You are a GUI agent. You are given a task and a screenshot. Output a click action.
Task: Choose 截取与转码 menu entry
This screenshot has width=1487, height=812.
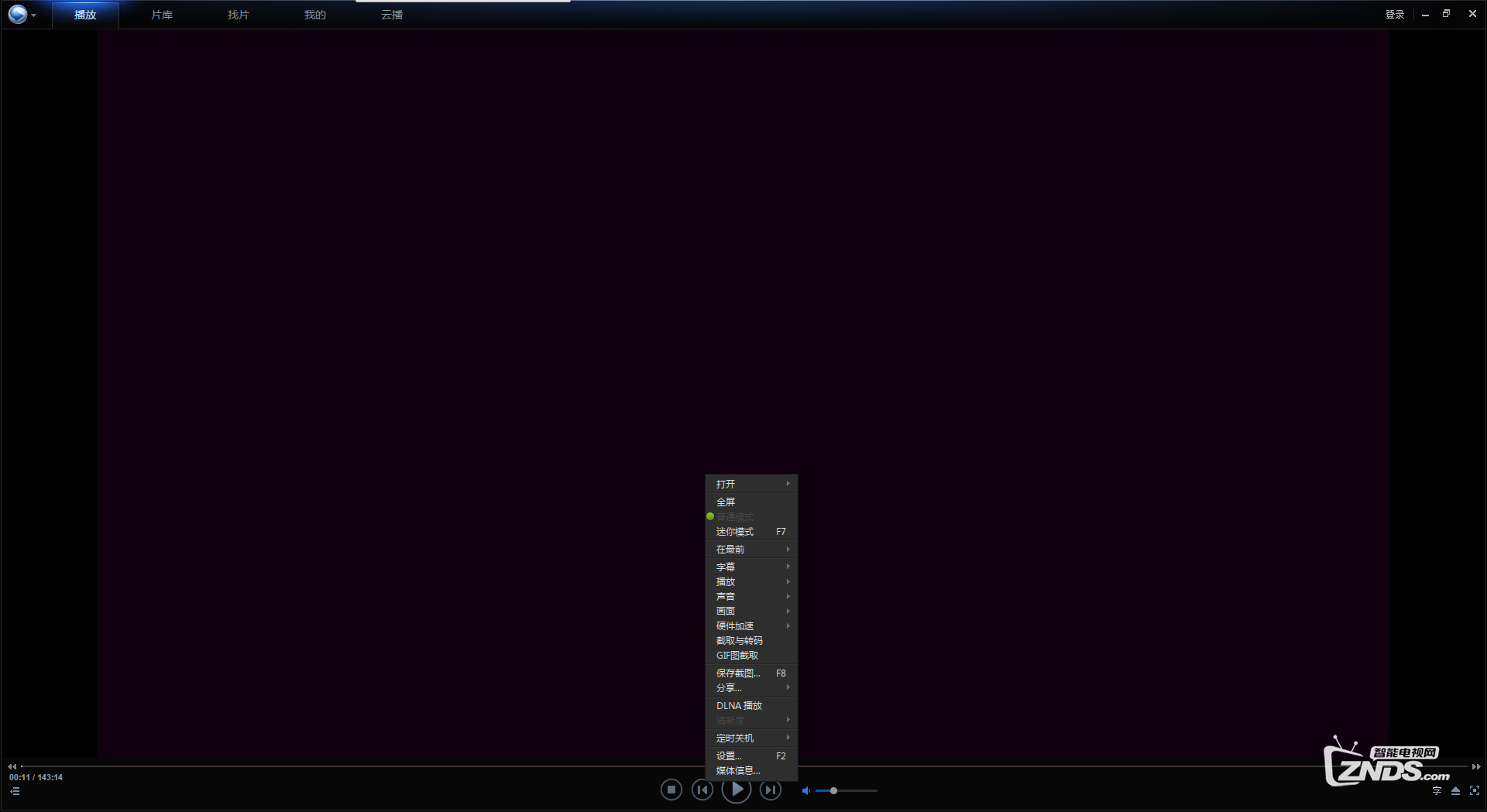click(751, 641)
